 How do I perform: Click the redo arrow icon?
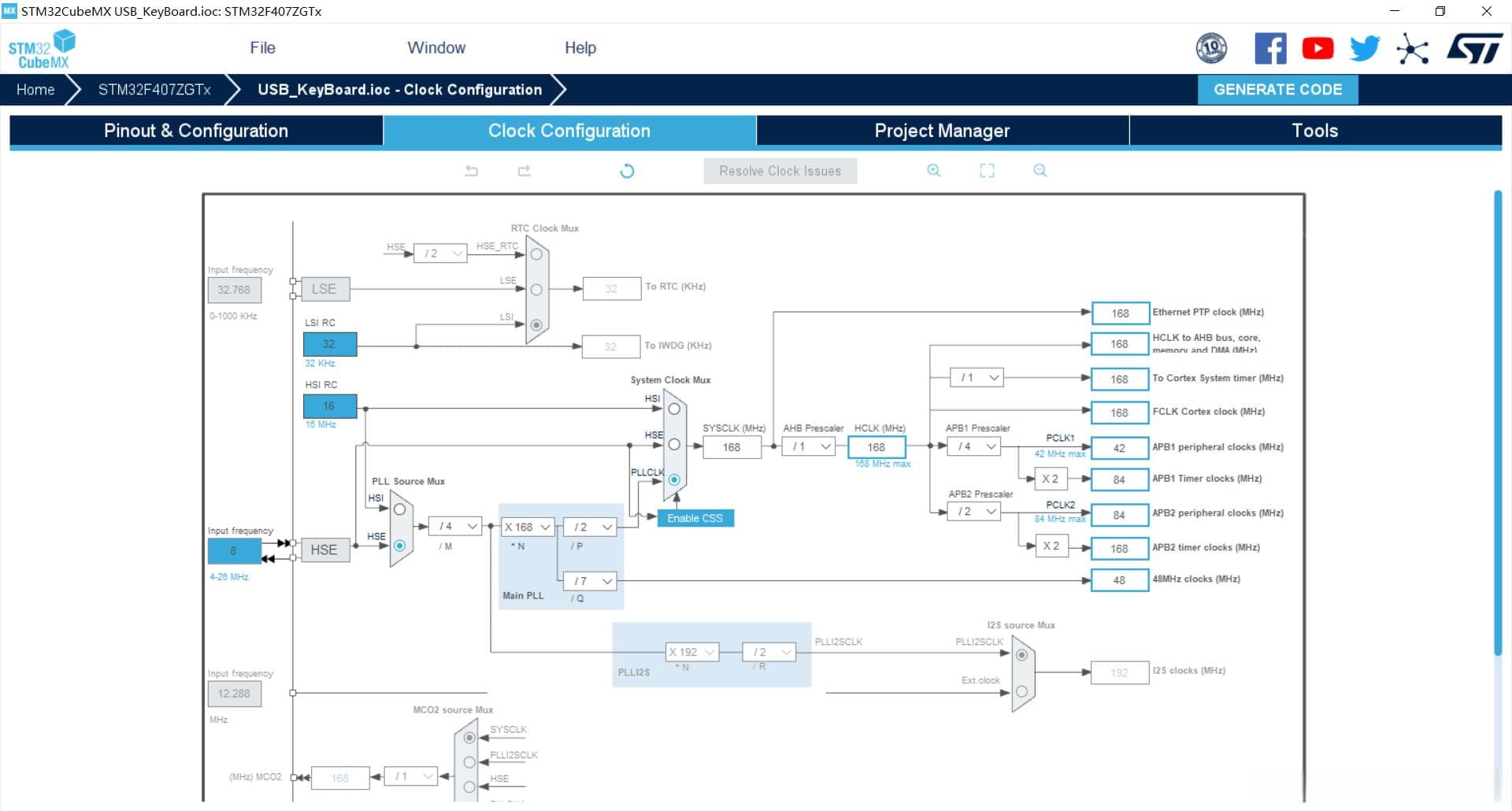click(x=524, y=171)
